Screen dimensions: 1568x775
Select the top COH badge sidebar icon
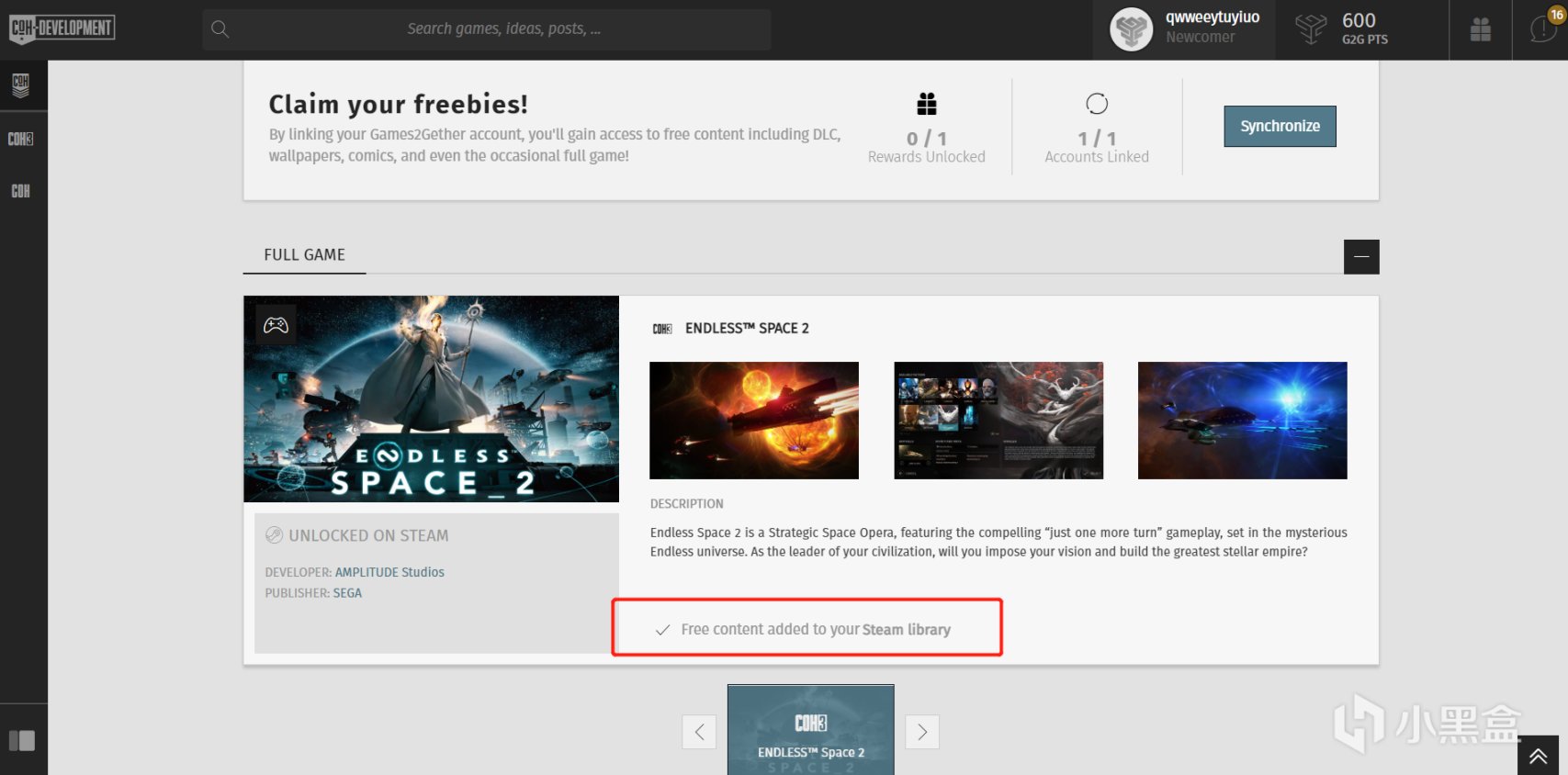click(20, 86)
